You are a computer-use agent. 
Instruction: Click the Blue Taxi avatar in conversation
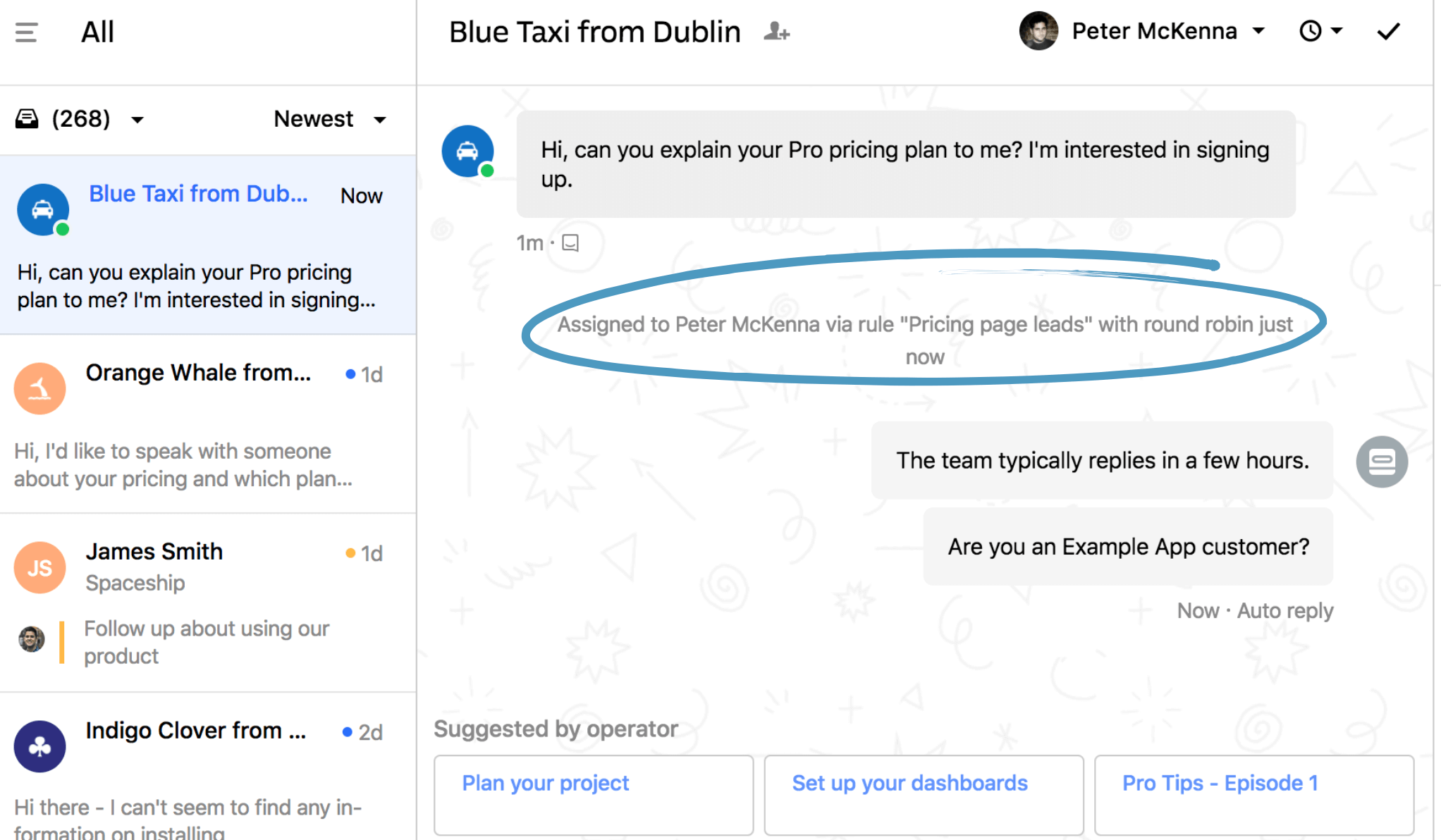[467, 151]
